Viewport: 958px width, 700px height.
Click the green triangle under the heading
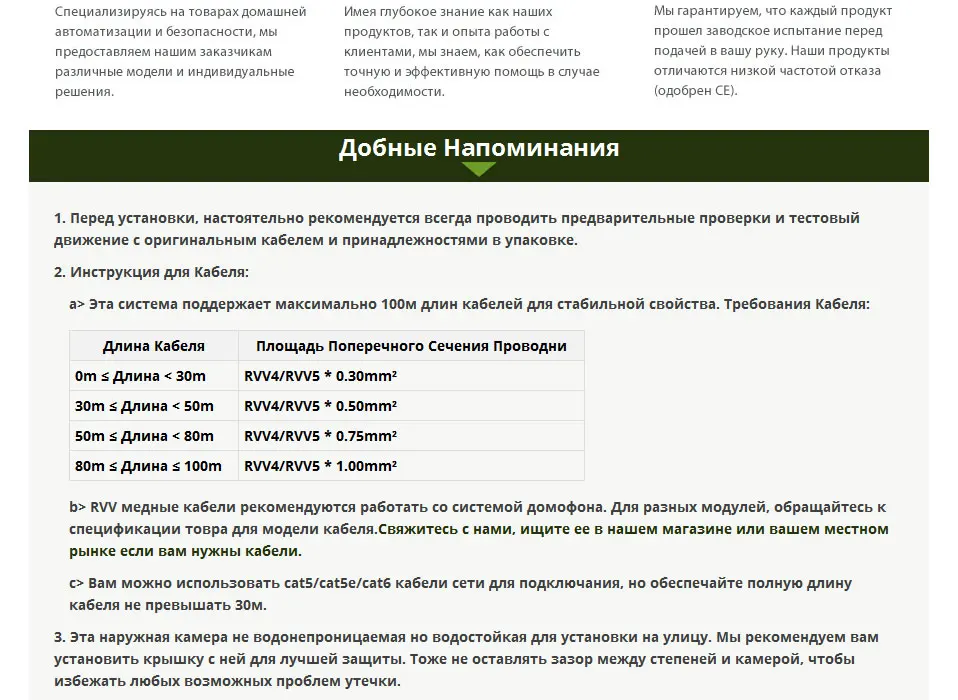pos(479,169)
